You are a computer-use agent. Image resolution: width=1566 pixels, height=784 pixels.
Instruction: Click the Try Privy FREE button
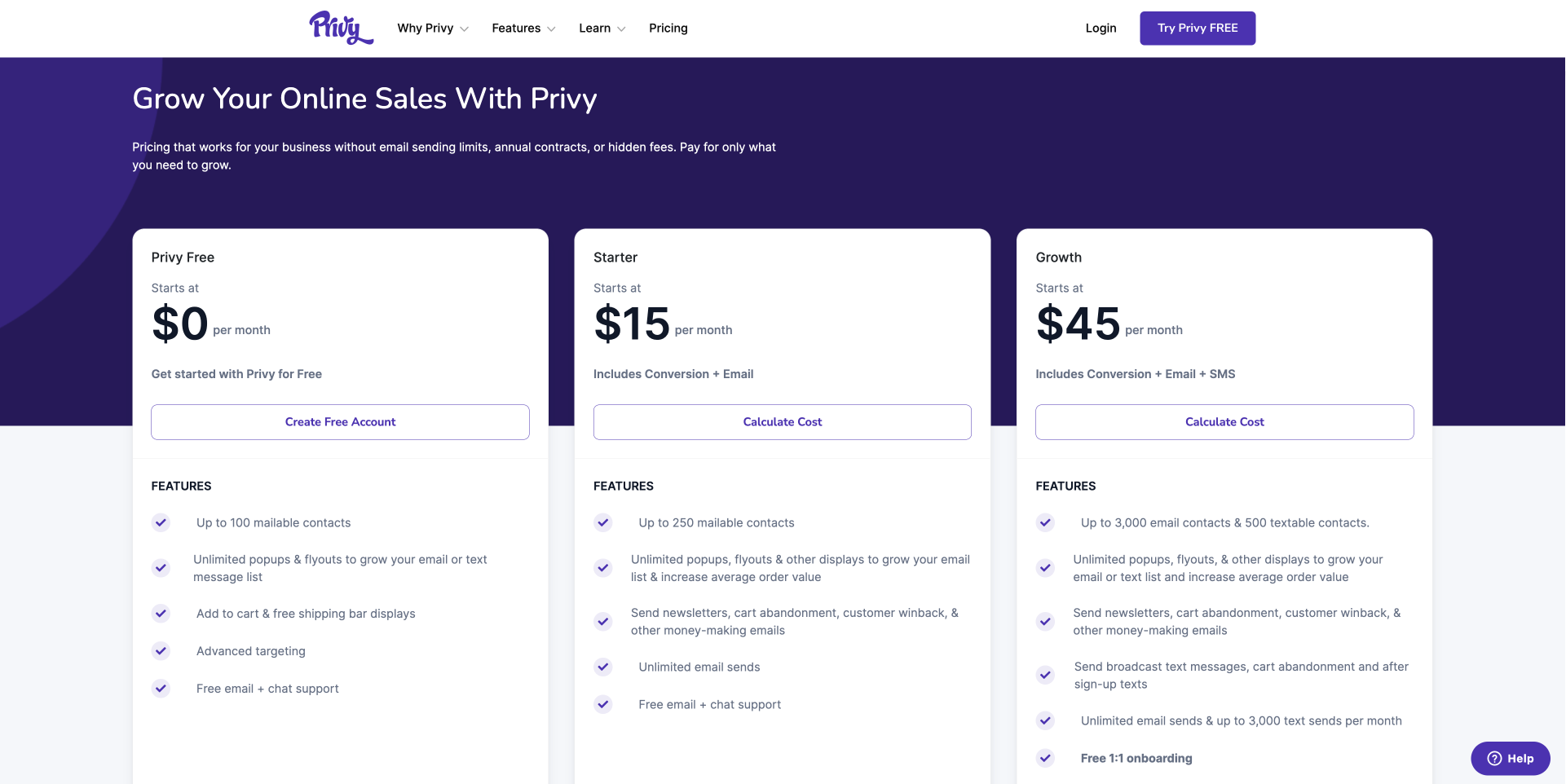click(x=1197, y=28)
